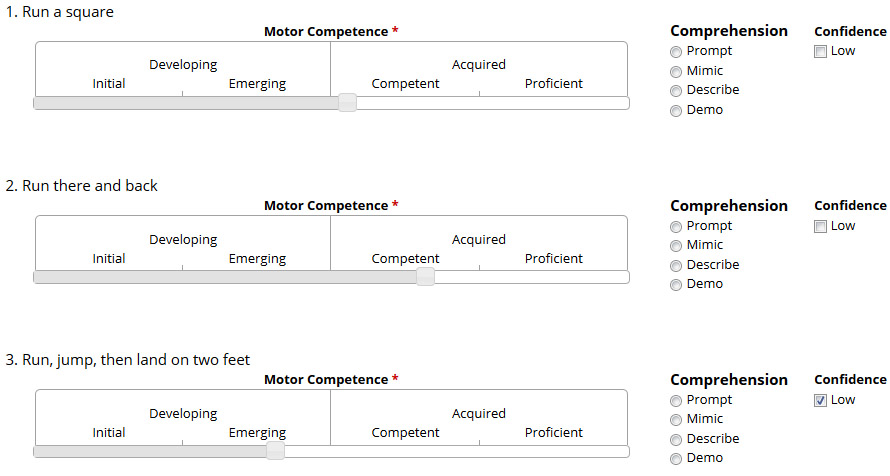Select Mimic for Run there and back
The width and height of the screenshot is (890, 476).
pos(675,246)
